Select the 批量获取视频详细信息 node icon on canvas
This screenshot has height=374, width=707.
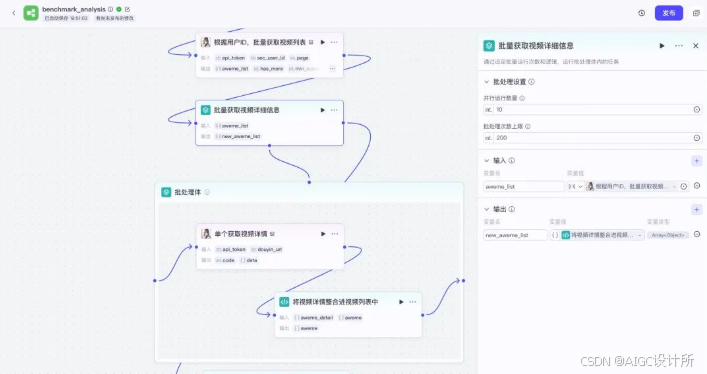pyautogui.click(x=206, y=110)
